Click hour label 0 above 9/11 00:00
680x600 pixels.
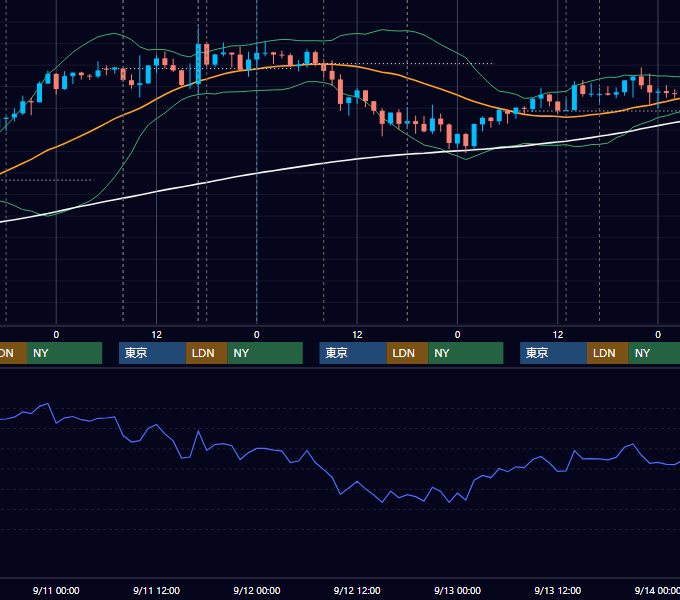(x=56, y=335)
